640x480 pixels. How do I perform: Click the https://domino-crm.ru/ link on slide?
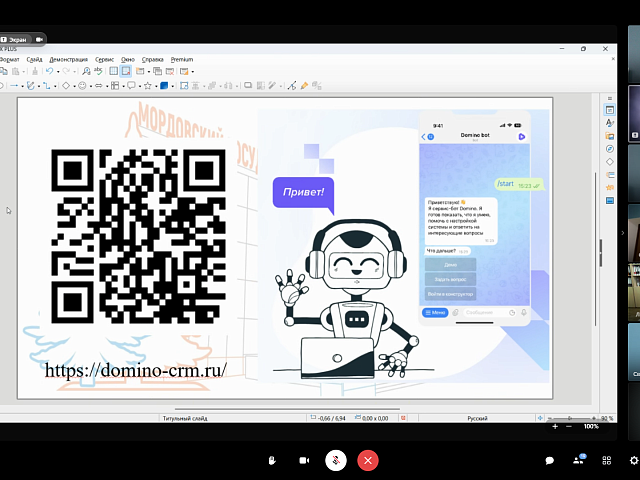click(x=136, y=370)
